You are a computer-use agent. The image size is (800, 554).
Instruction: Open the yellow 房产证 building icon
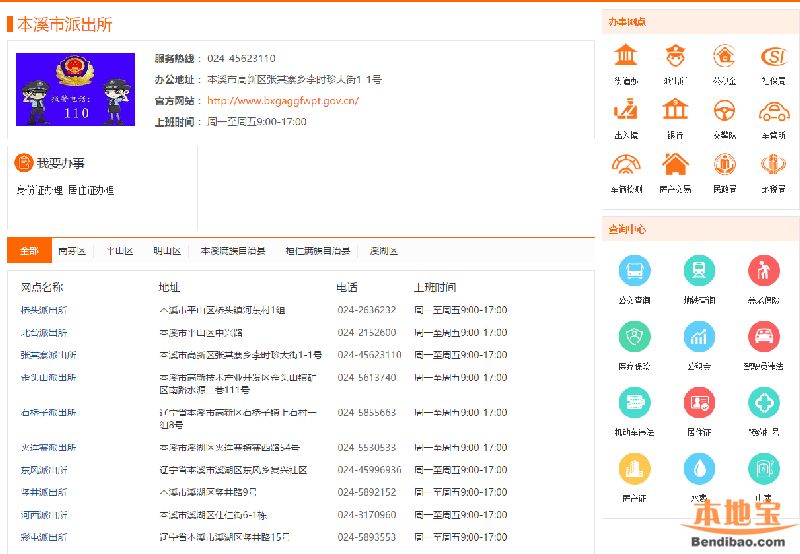coord(634,469)
